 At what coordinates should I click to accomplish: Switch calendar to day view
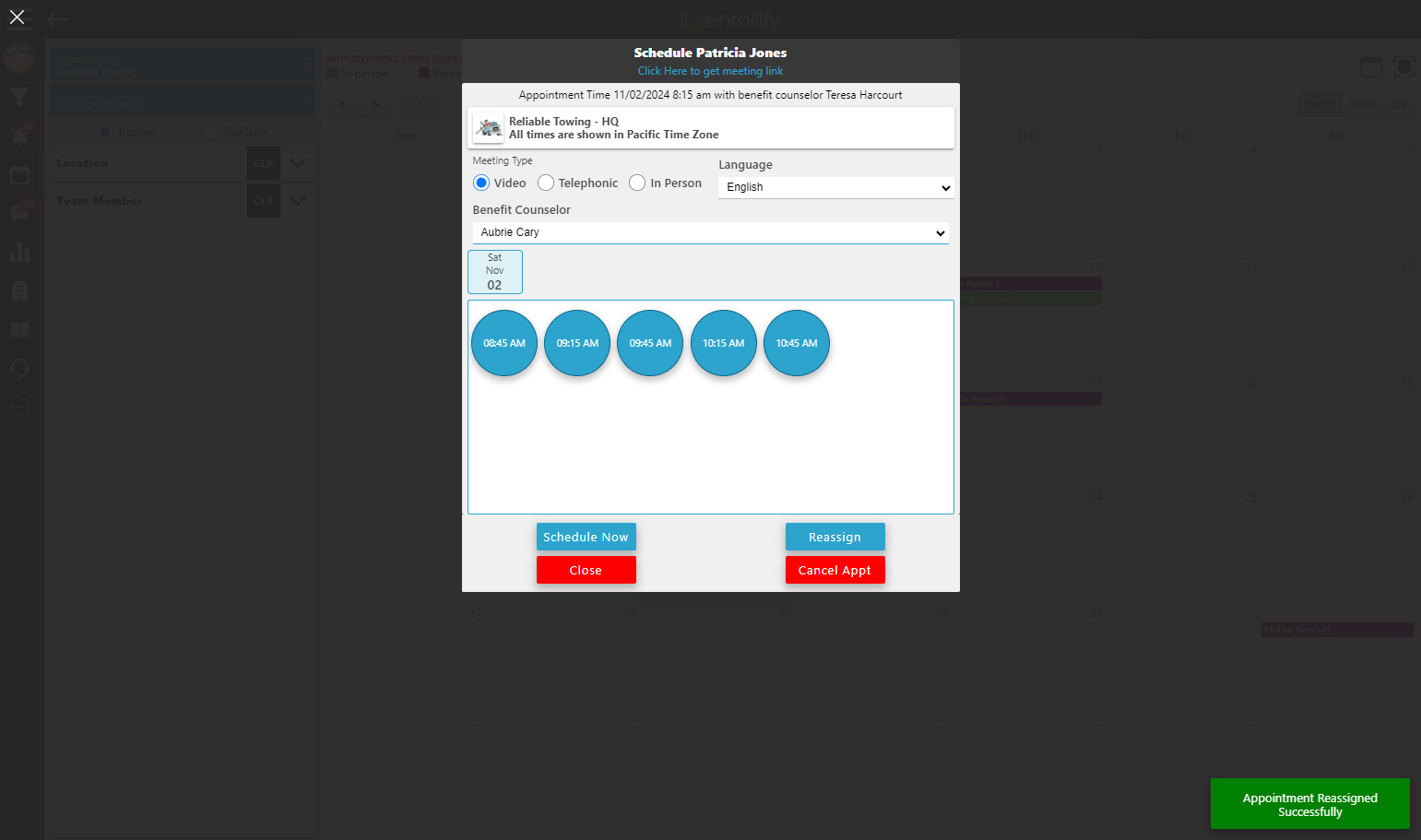click(1399, 104)
